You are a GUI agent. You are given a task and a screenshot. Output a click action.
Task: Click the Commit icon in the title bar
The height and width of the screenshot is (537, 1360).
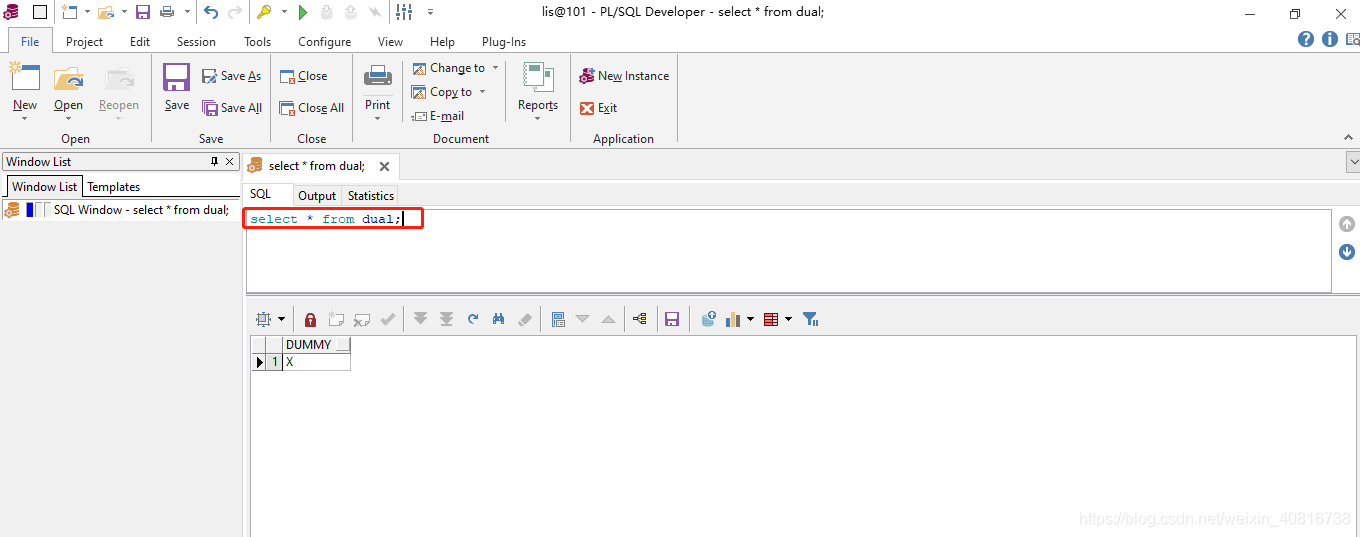pos(327,12)
